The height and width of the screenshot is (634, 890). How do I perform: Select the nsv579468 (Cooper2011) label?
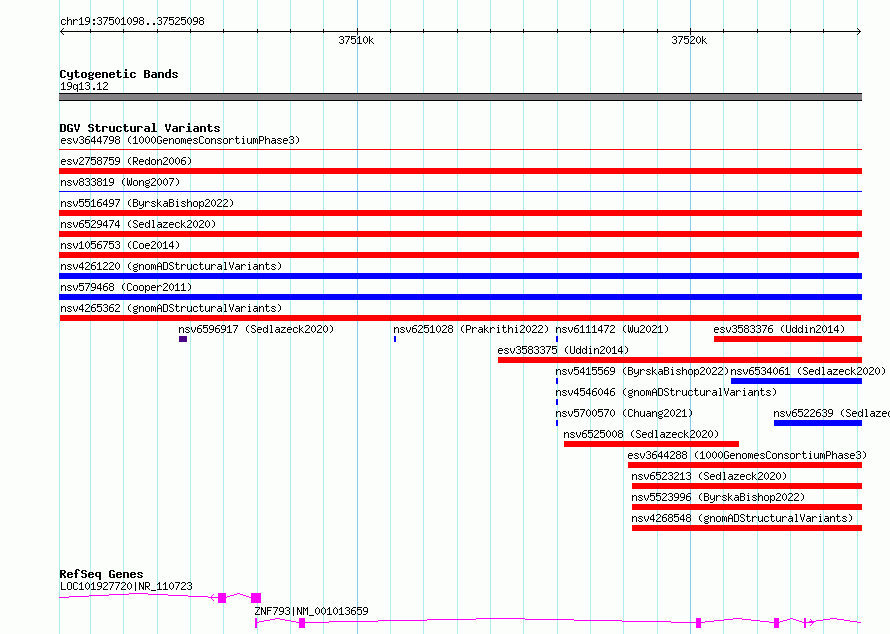(x=126, y=287)
